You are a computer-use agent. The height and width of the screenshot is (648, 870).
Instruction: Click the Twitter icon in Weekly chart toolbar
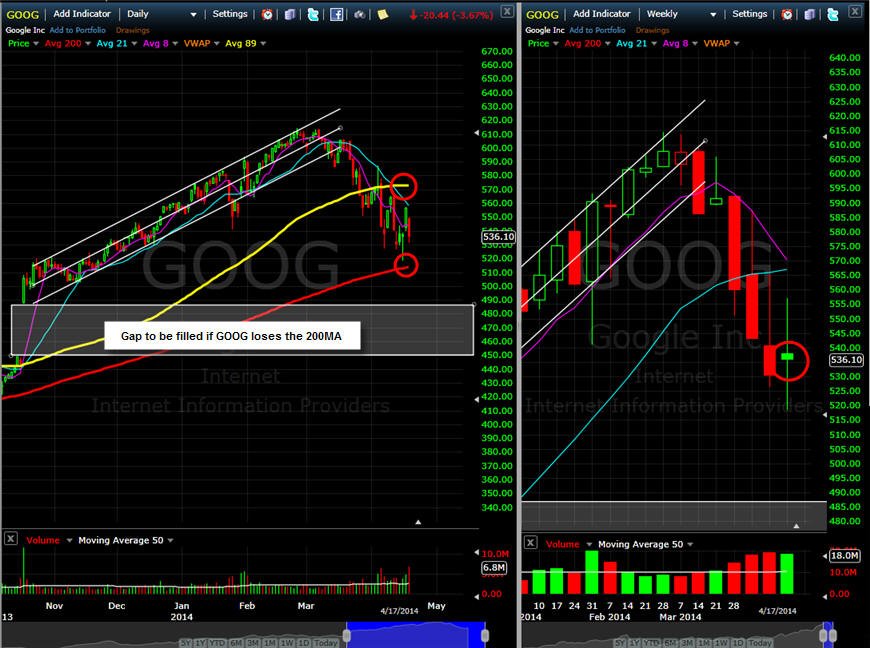833,14
